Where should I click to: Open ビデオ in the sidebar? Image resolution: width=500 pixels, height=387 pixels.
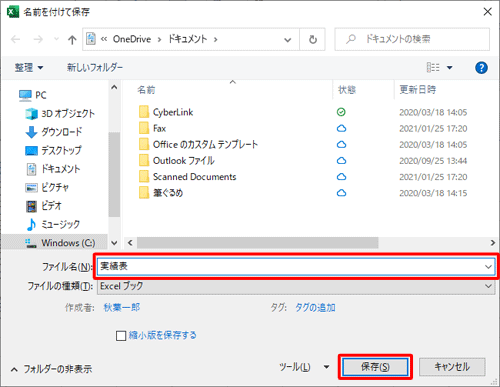tap(44, 206)
